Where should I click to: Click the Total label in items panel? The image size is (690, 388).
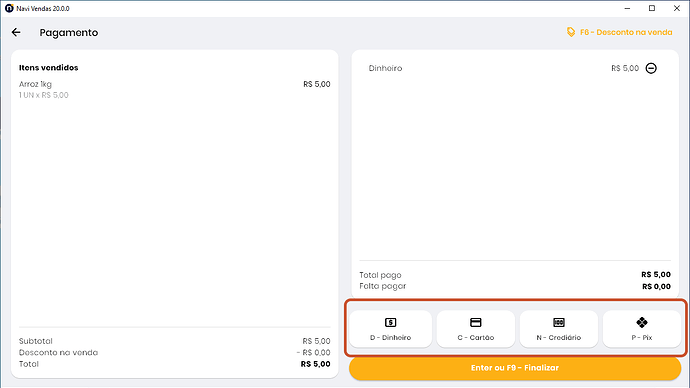29,364
